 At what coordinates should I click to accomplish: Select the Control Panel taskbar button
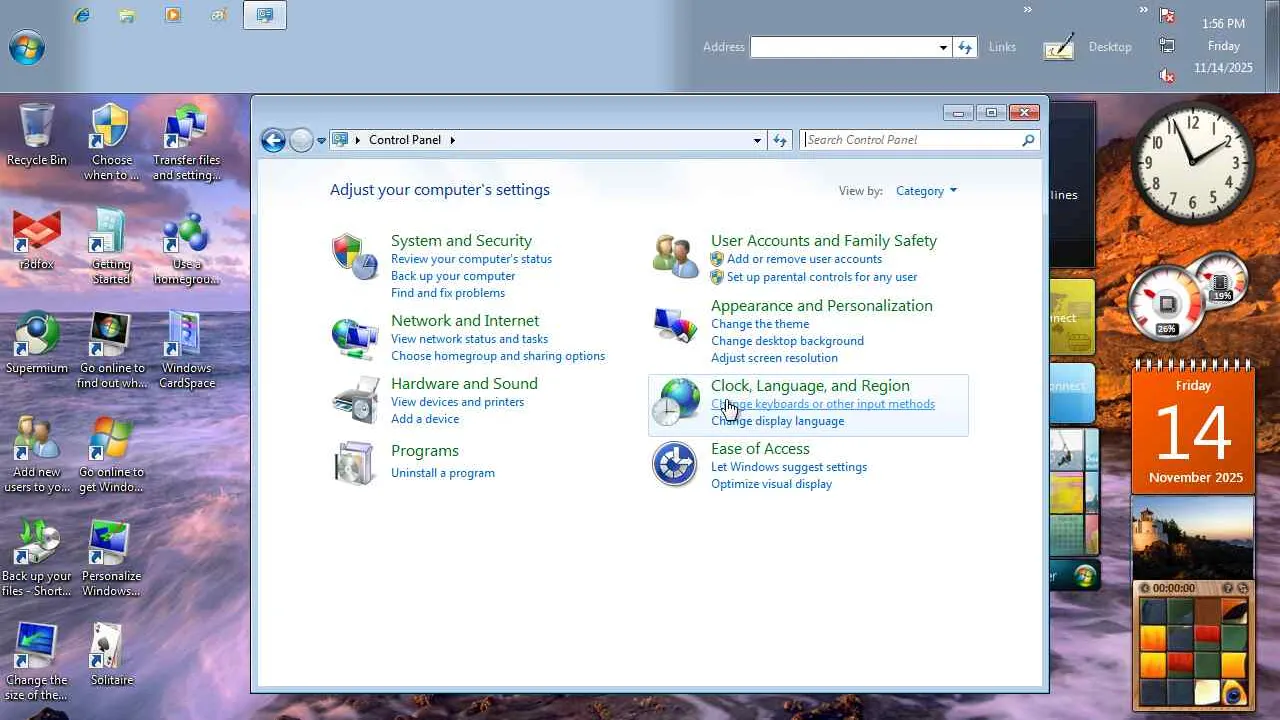coord(265,15)
